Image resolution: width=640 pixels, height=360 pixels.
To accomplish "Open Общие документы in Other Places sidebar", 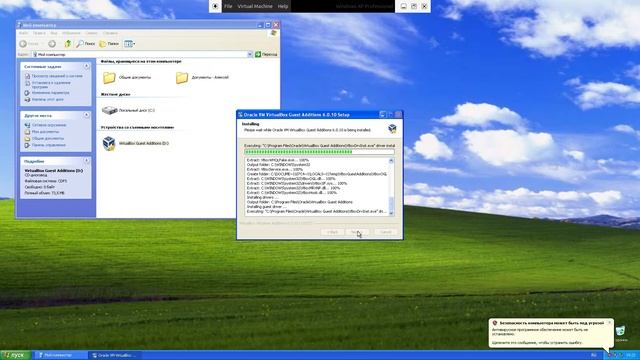I will (x=47, y=138).
